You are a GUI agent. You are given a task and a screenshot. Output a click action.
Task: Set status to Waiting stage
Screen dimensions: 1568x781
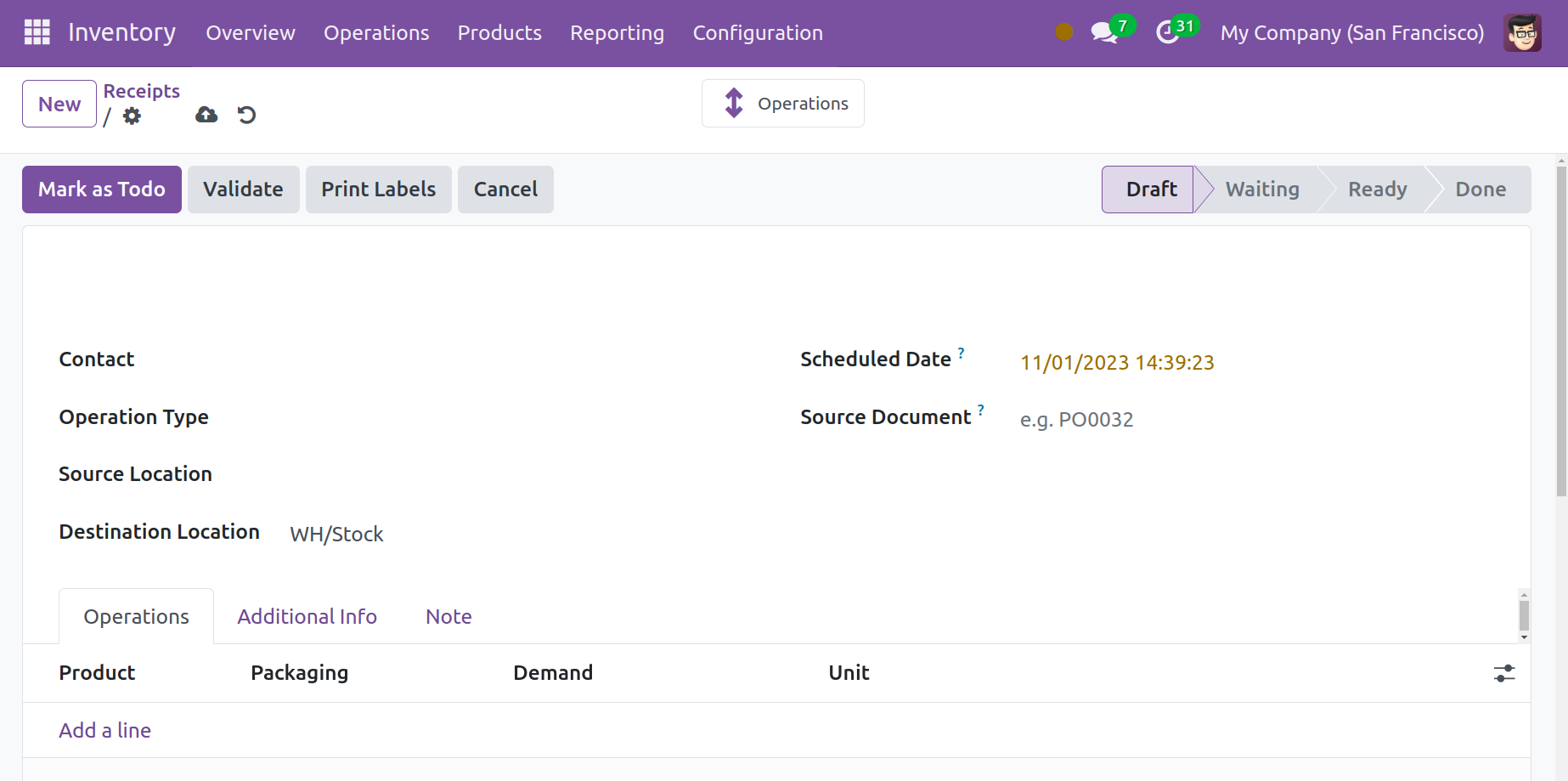[x=1261, y=190]
